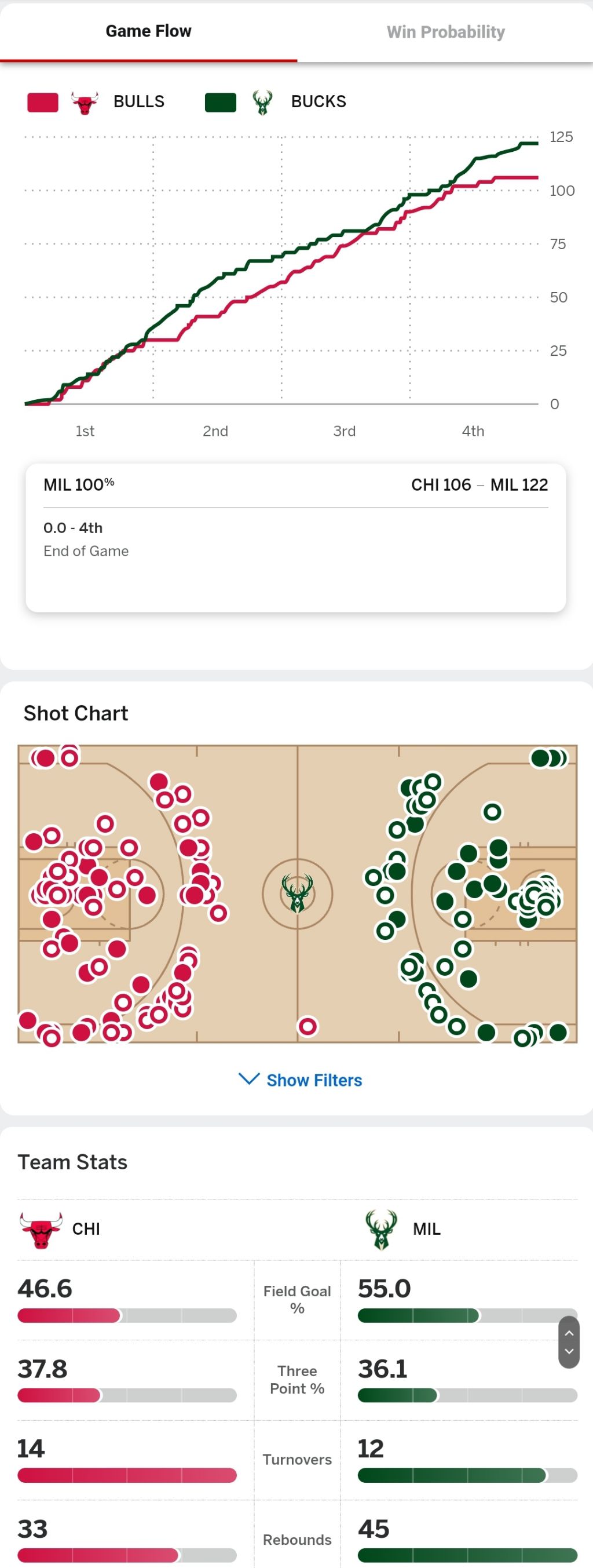Click the End of Game score summary card

pos(295,538)
